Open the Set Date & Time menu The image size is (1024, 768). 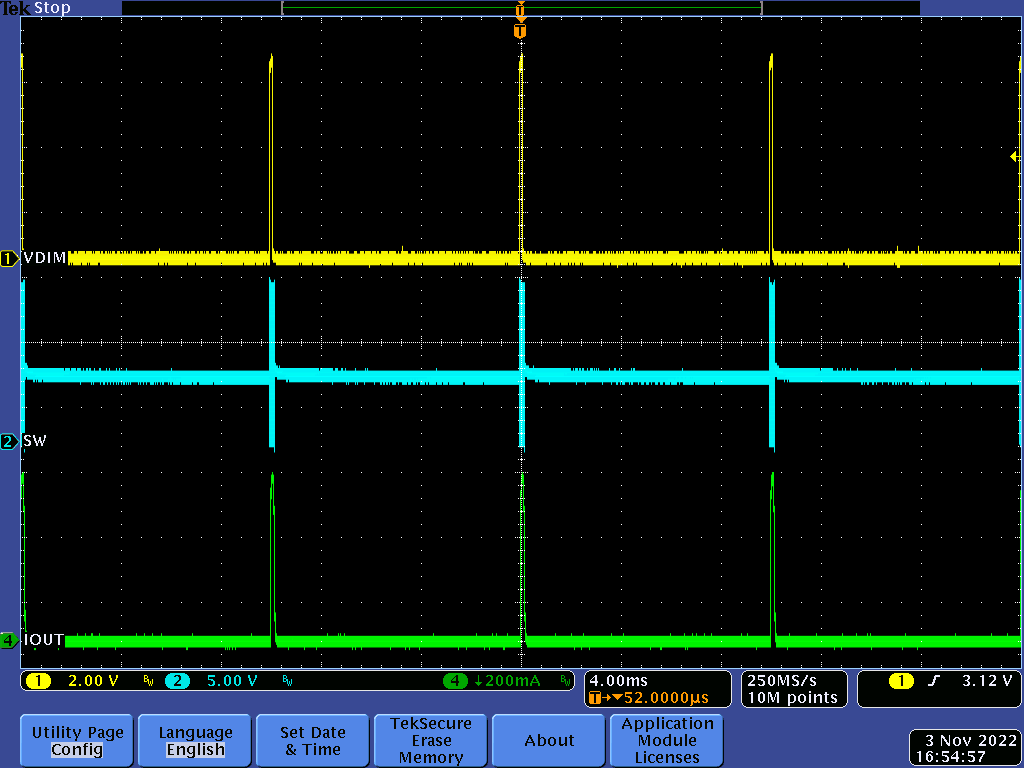312,740
